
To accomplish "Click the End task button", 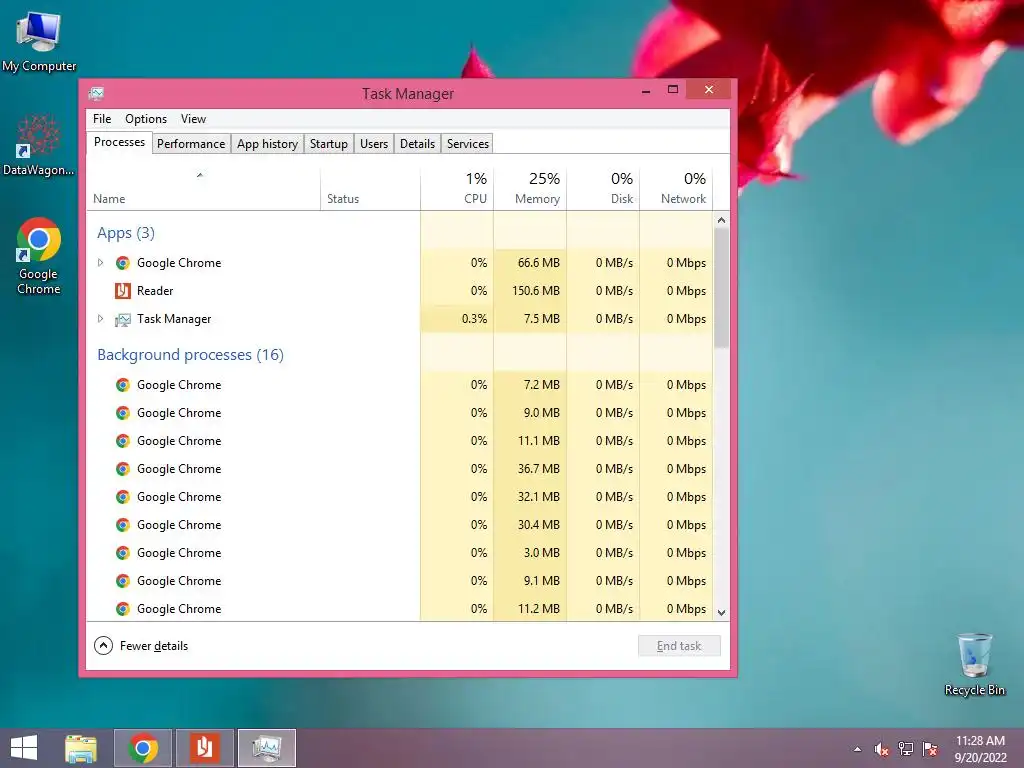I will click(679, 646).
